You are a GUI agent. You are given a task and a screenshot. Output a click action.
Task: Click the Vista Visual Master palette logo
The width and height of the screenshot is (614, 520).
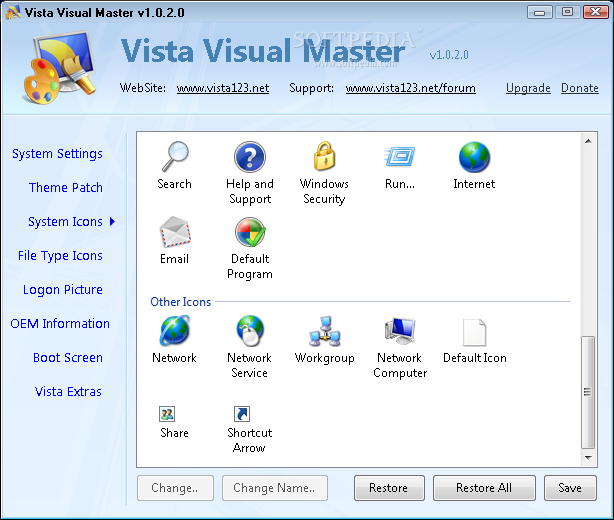tap(60, 67)
